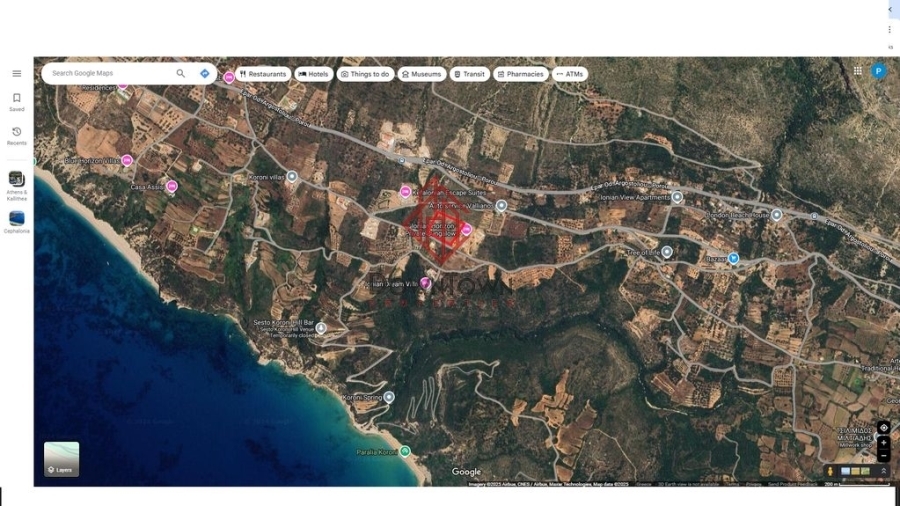Select the ATMs category chip

[569, 74]
